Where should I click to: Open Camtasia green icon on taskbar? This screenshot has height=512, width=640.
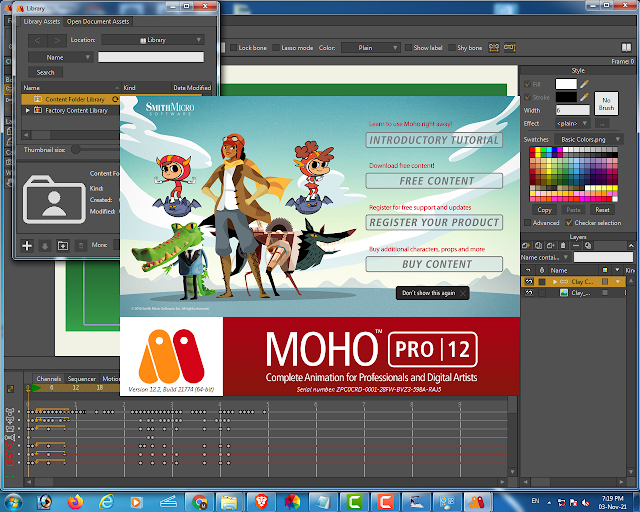pyautogui.click(x=355, y=502)
